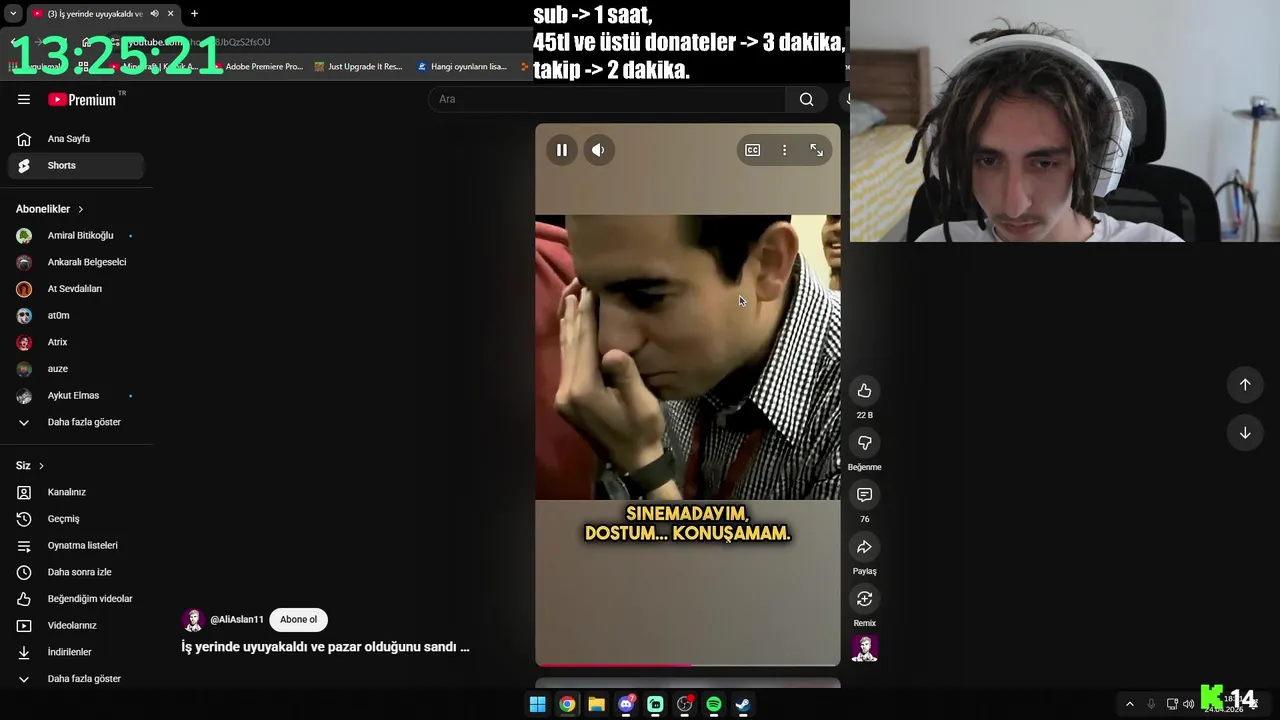1280x720 pixels.
Task: Open the Amiral Bitikoğlu channel
Action: tap(76, 236)
